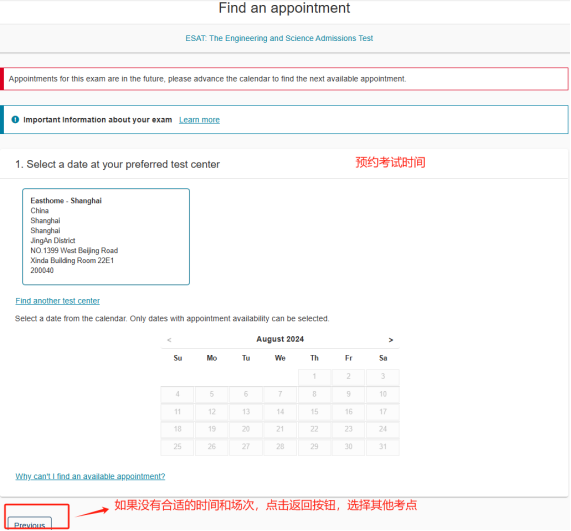This screenshot has width=571, height=531.
Task: Select August 4 in the calendar
Action: click(177, 394)
